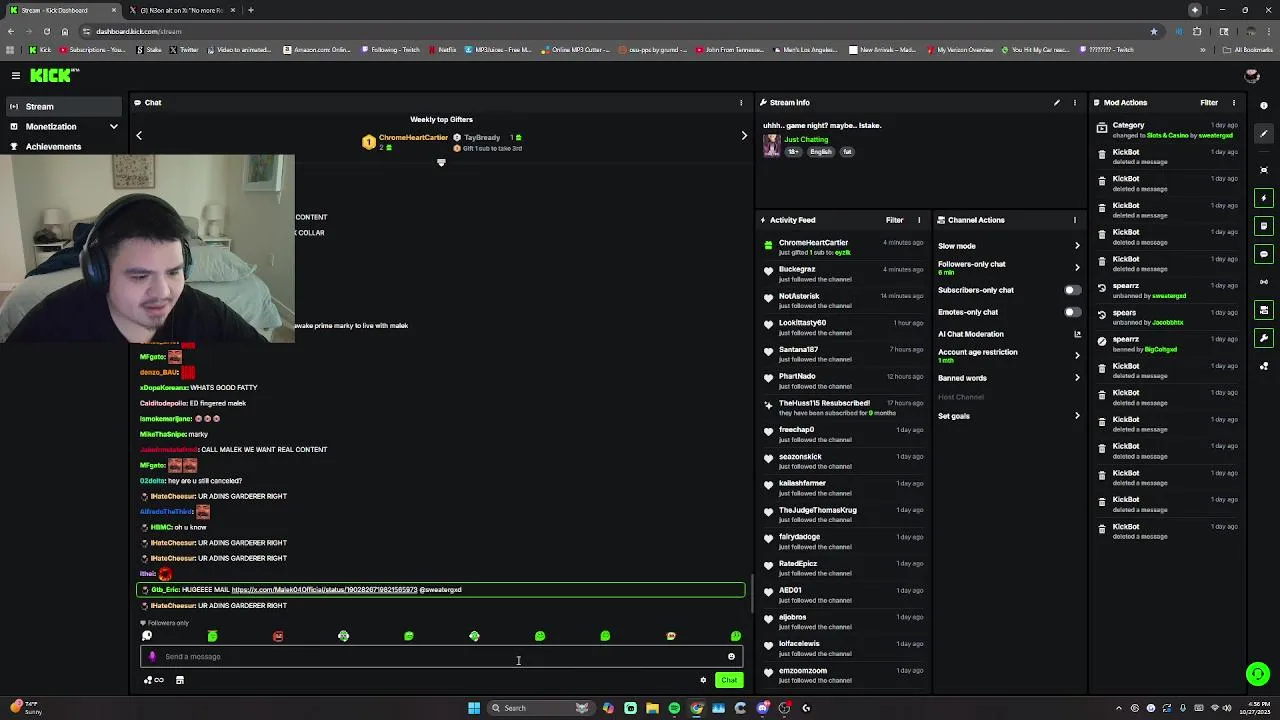The height and width of the screenshot is (720, 1280).
Task: Toggle Subscribers-only chat switch
Action: point(1072,290)
